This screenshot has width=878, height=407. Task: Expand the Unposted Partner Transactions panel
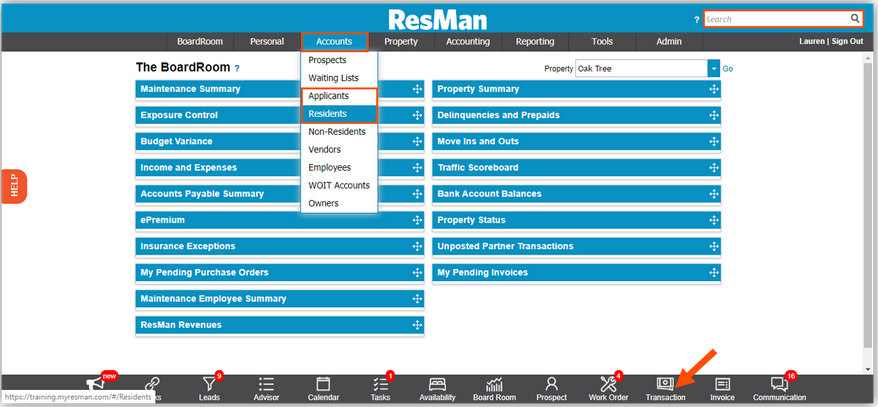576,246
